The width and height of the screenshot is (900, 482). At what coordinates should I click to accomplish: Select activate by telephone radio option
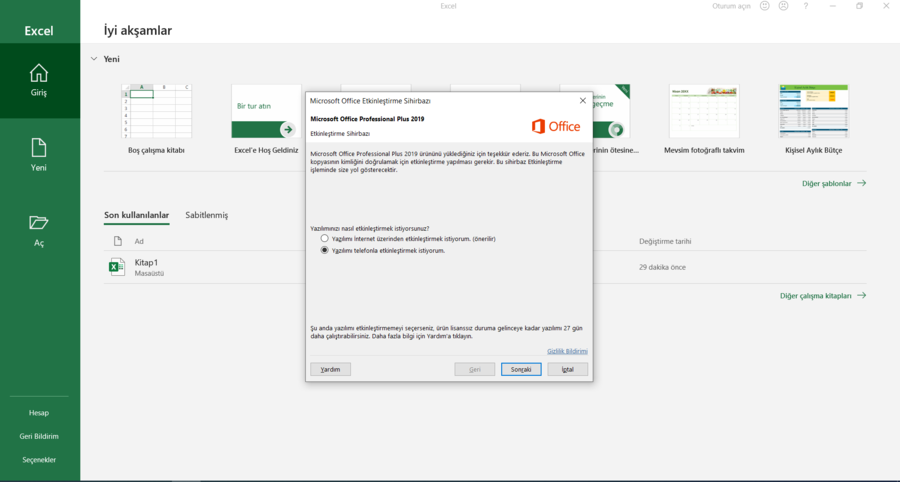pos(325,250)
